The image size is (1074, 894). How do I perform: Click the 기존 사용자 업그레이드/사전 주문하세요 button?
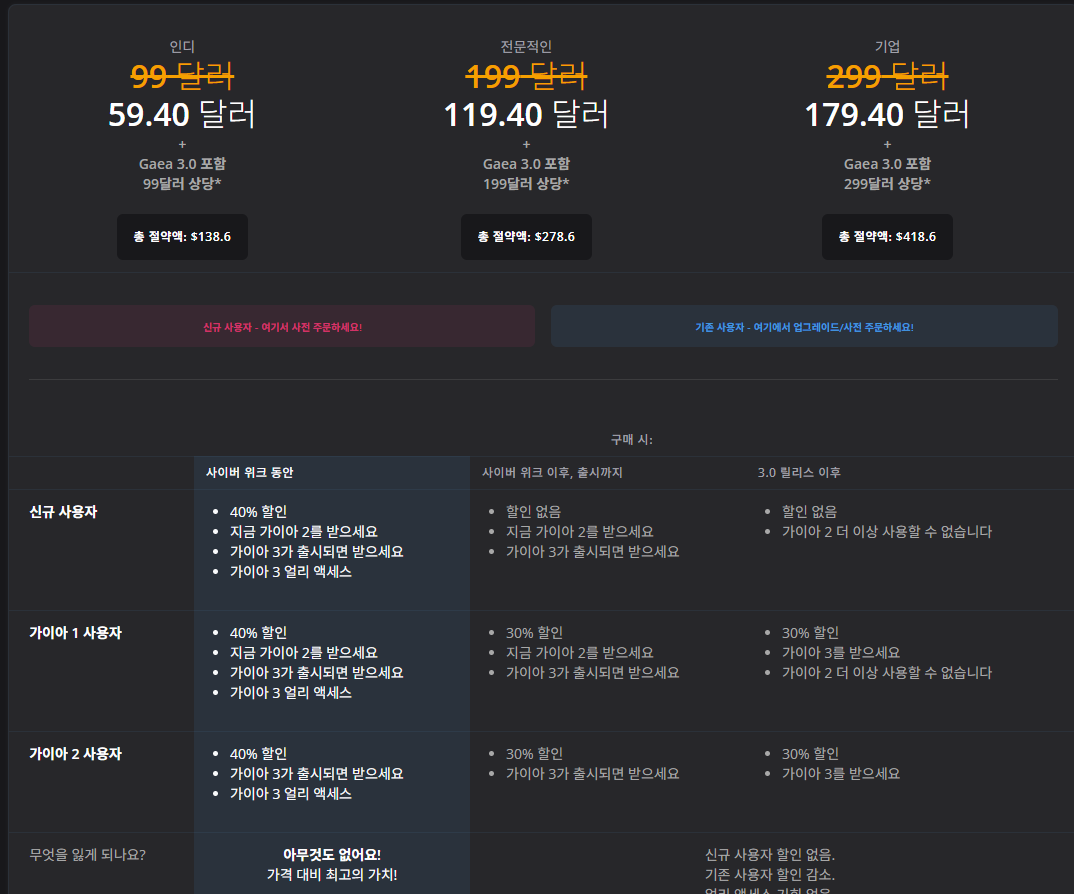point(804,327)
